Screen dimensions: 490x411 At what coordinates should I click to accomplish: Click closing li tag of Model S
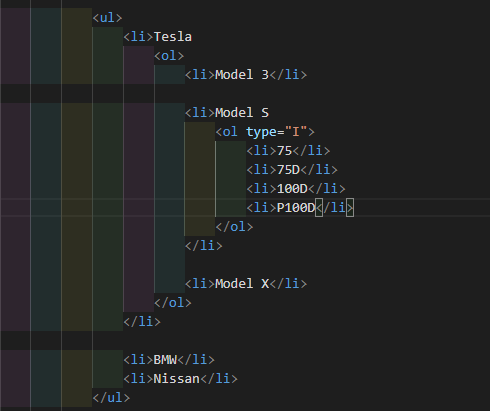(x=204, y=246)
